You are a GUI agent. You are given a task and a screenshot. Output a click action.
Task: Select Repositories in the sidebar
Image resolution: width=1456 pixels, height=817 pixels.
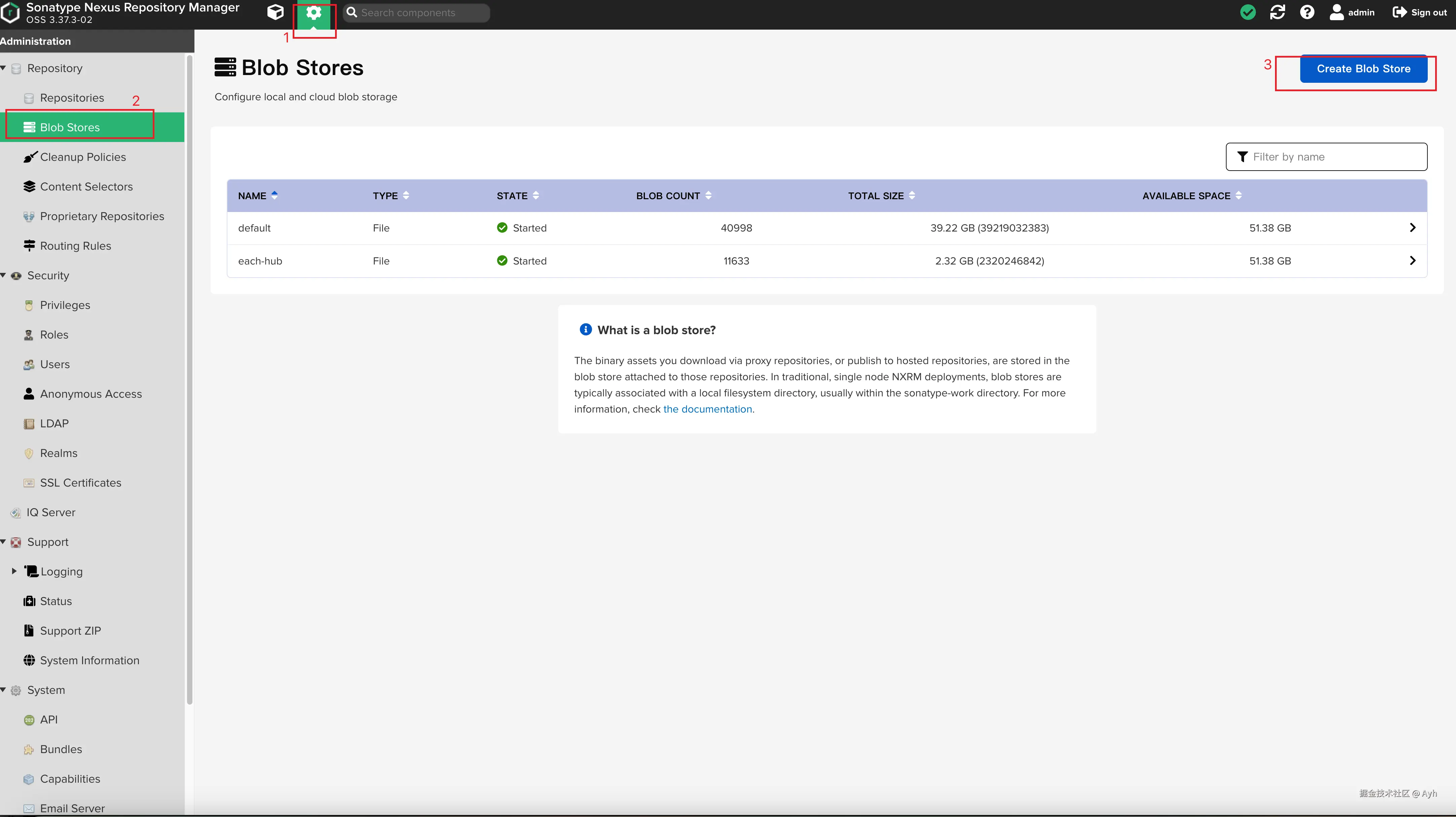[72, 98]
